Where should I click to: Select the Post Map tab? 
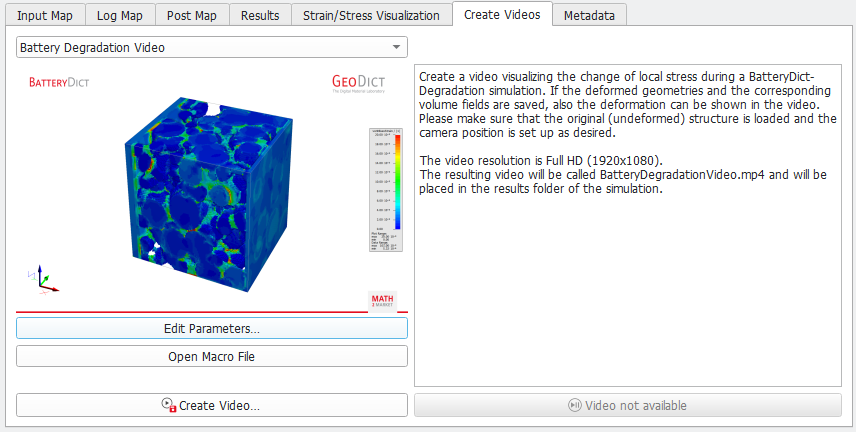(192, 15)
